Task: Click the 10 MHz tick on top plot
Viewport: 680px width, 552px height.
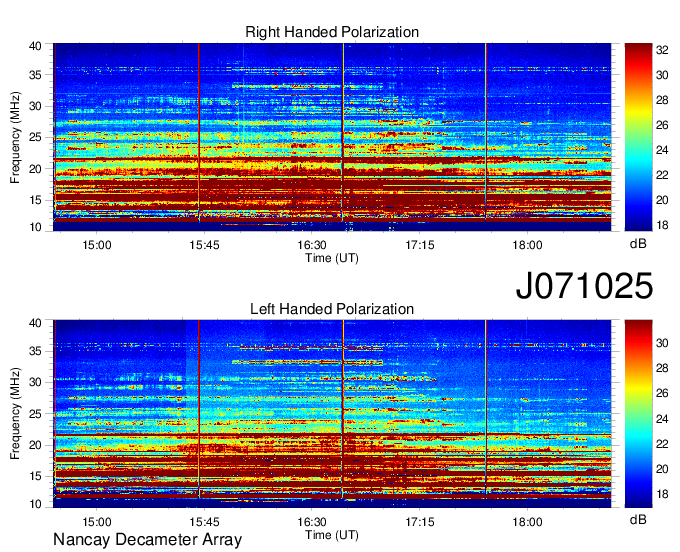Action: (x=36, y=227)
